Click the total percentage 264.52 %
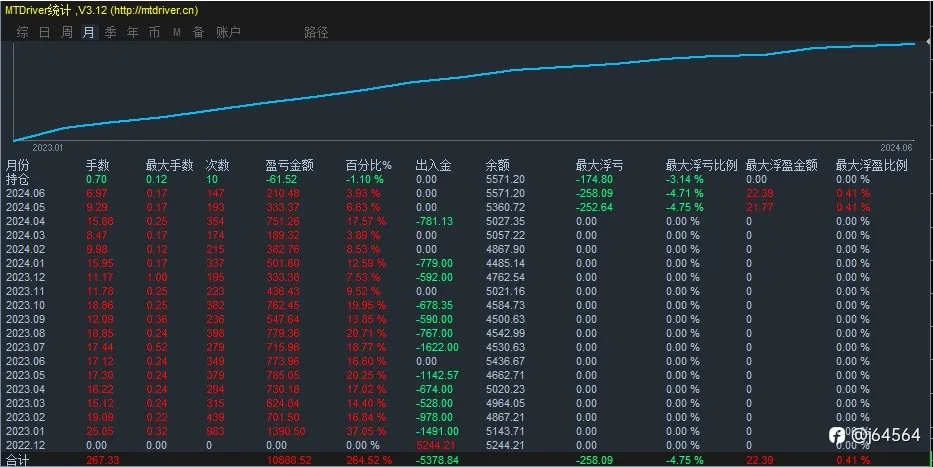Image resolution: width=933 pixels, height=467 pixels. pyautogui.click(x=369, y=460)
